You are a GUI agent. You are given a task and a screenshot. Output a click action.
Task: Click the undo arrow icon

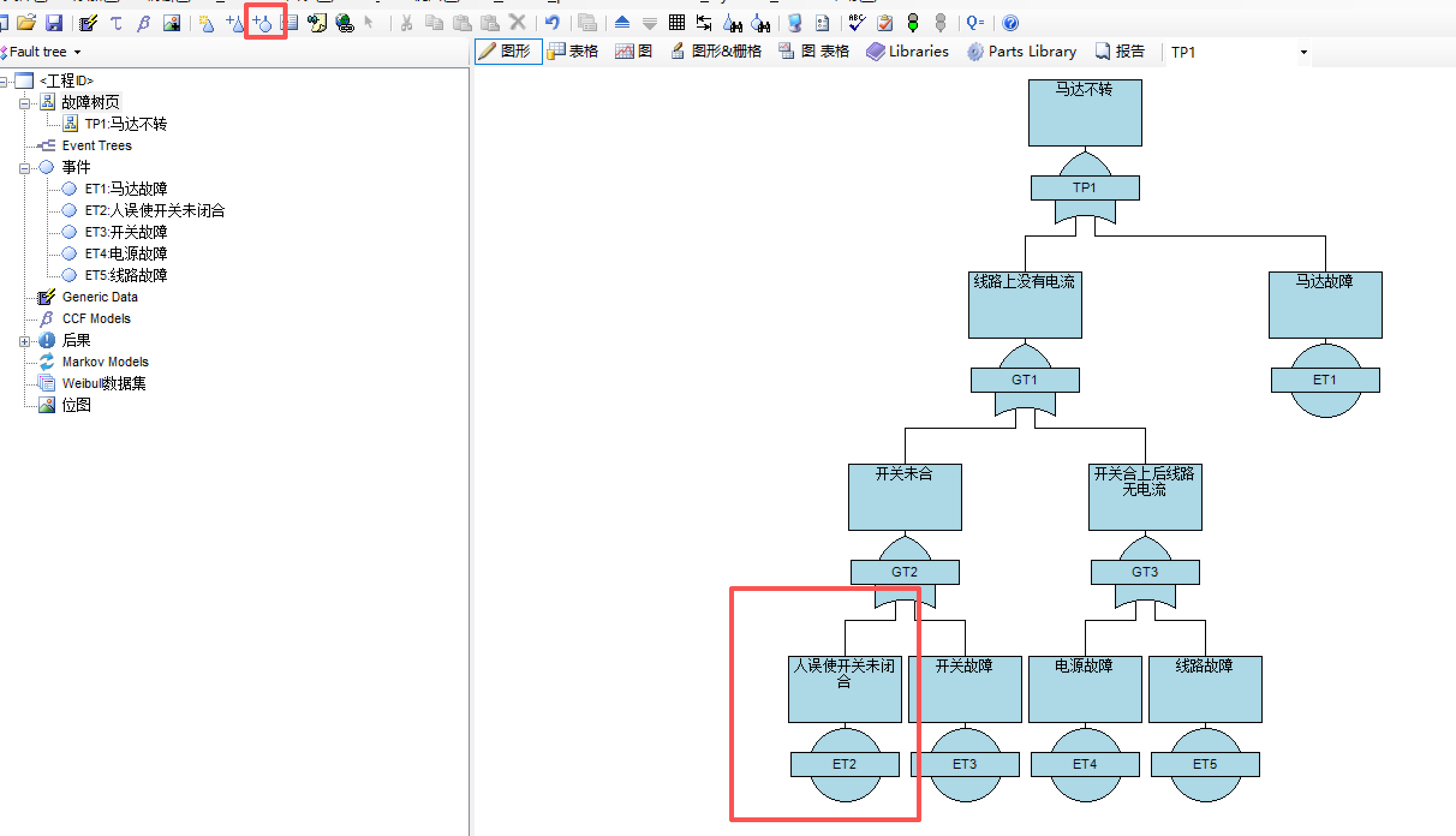click(x=552, y=23)
